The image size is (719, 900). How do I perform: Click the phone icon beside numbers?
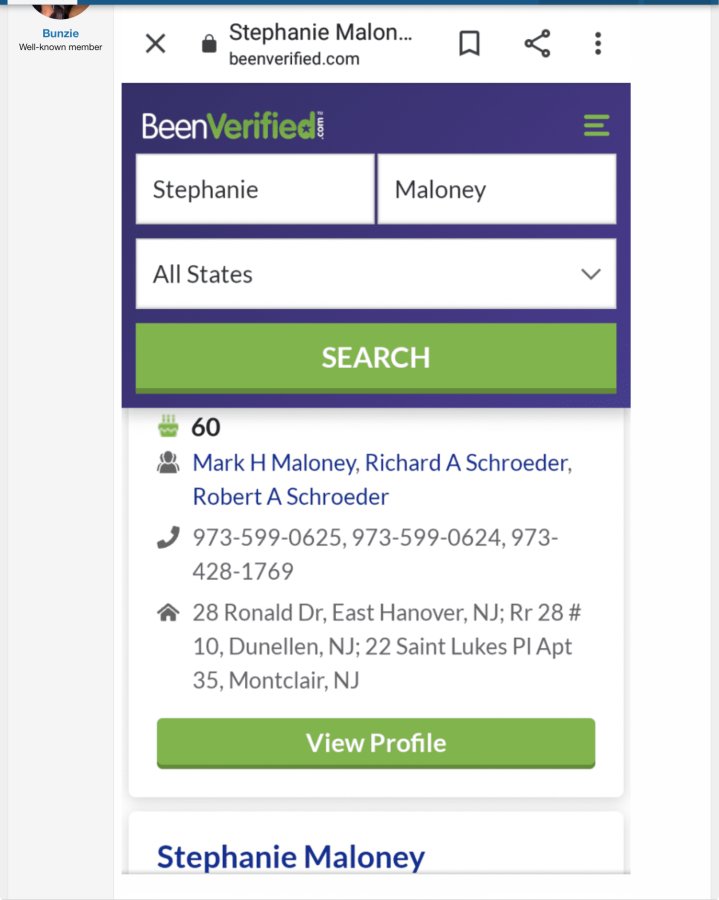pyautogui.click(x=168, y=538)
